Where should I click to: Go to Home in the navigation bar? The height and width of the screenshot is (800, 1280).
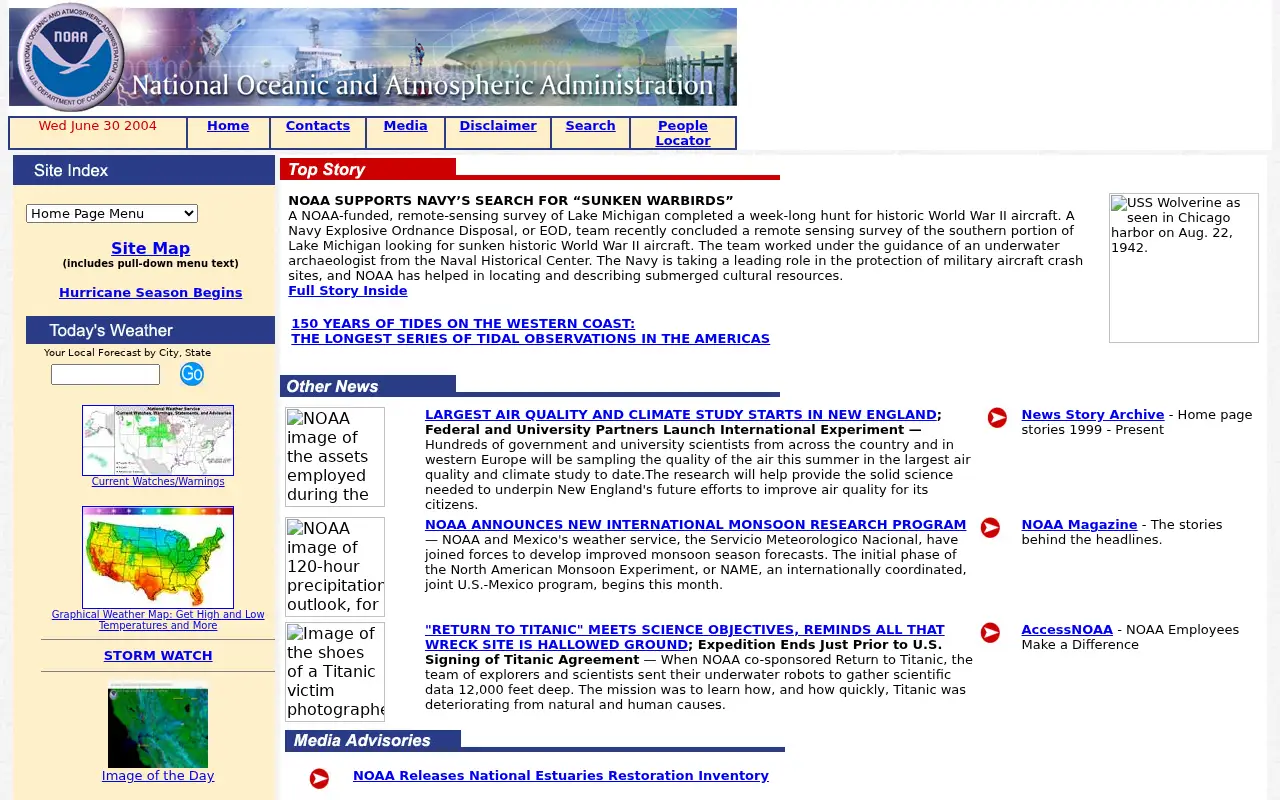click(x=228, y=126)
